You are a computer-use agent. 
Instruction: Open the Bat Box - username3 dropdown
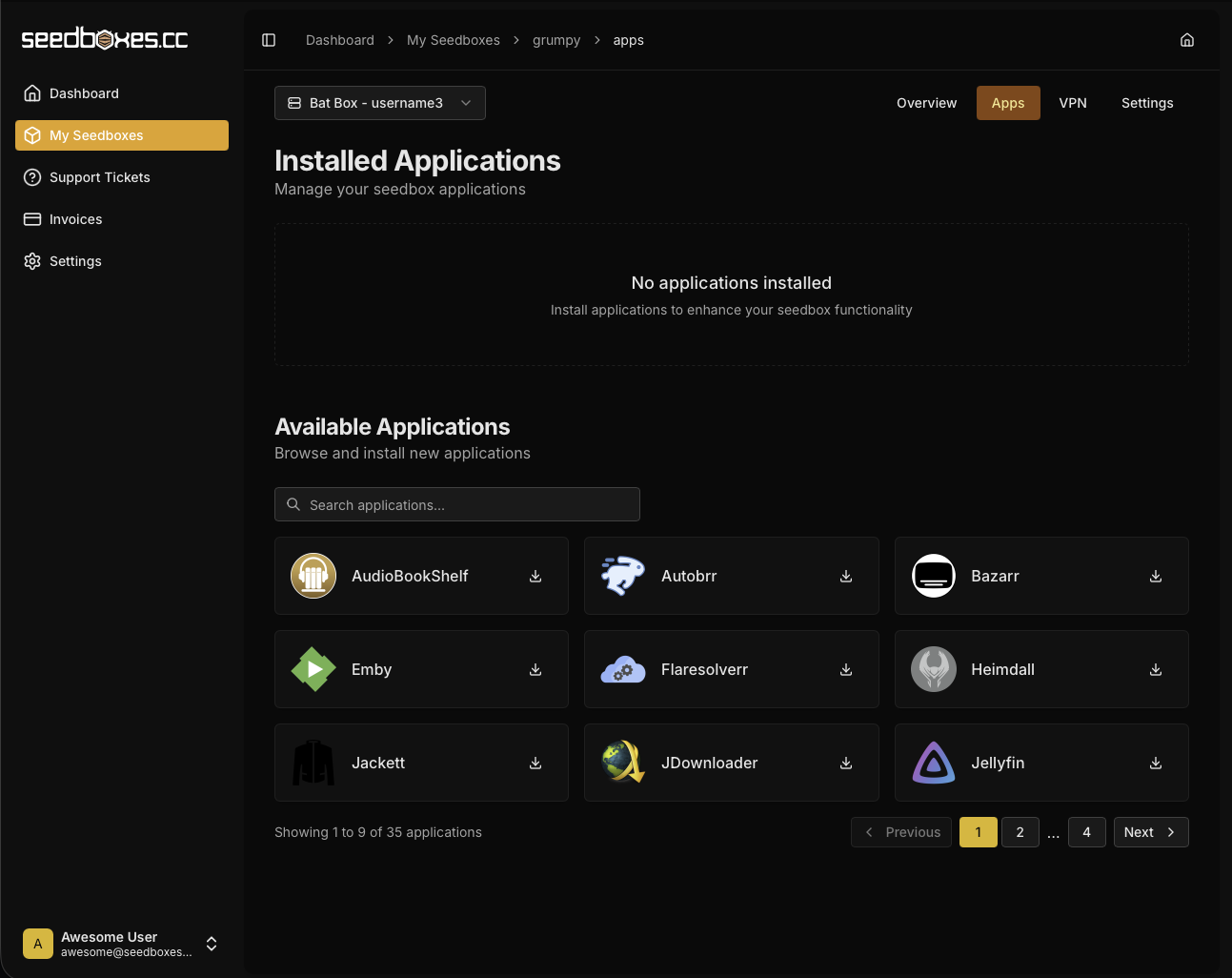point(380,103)
